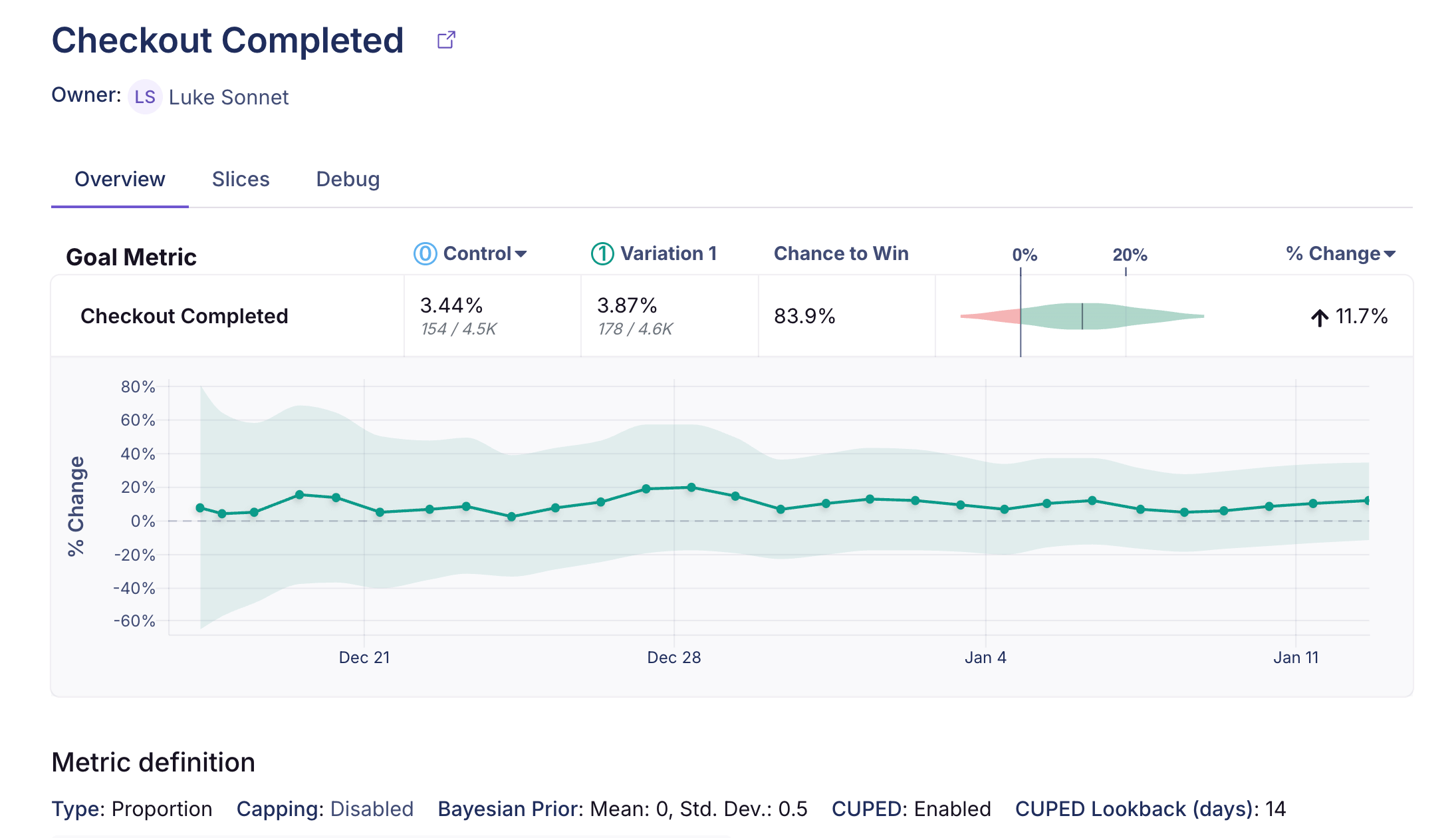Click the last data point on chart line
Image resolution: width=1456 pixels, height=838 pixels.
point(1367,500)
